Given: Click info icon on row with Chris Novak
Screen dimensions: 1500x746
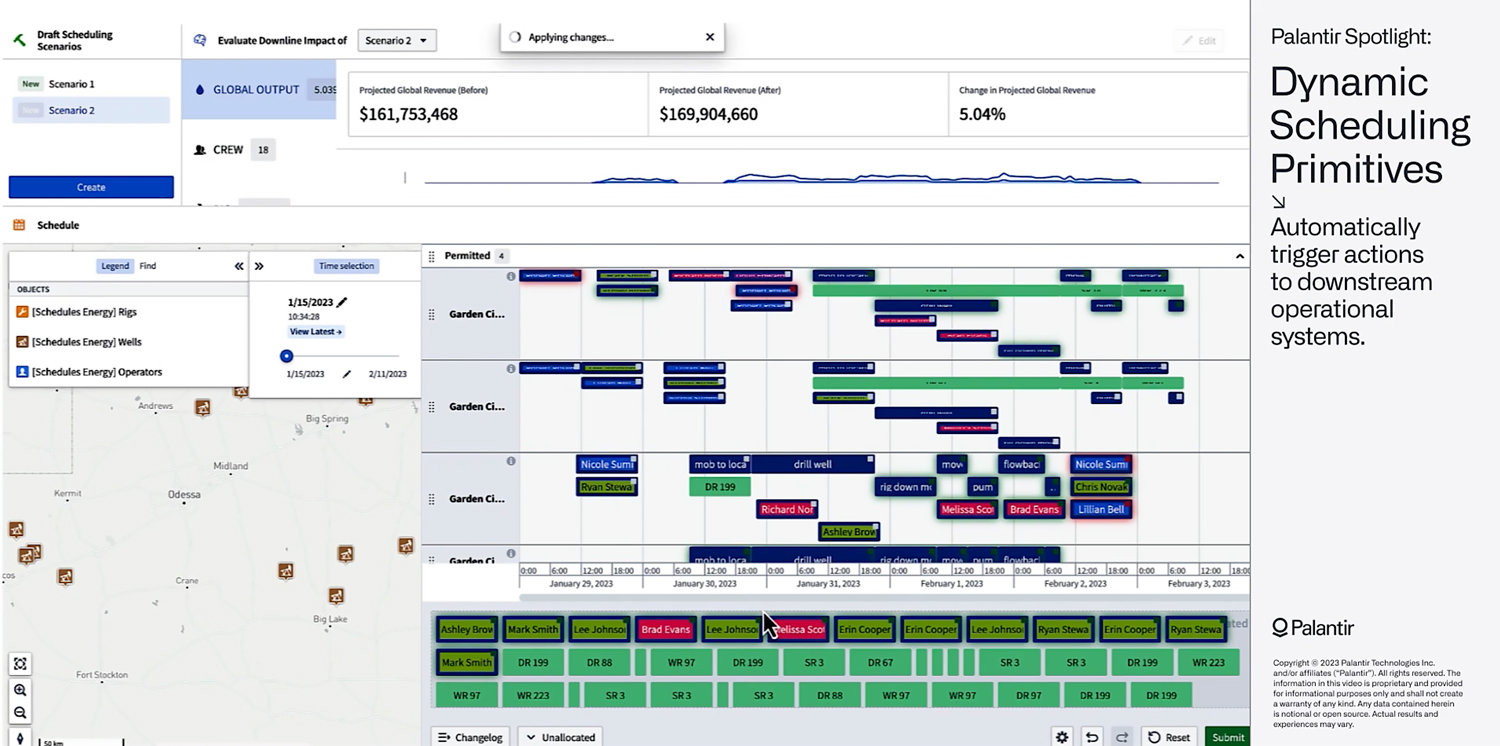Looking at the screenshot, I should tap(511, 461).
